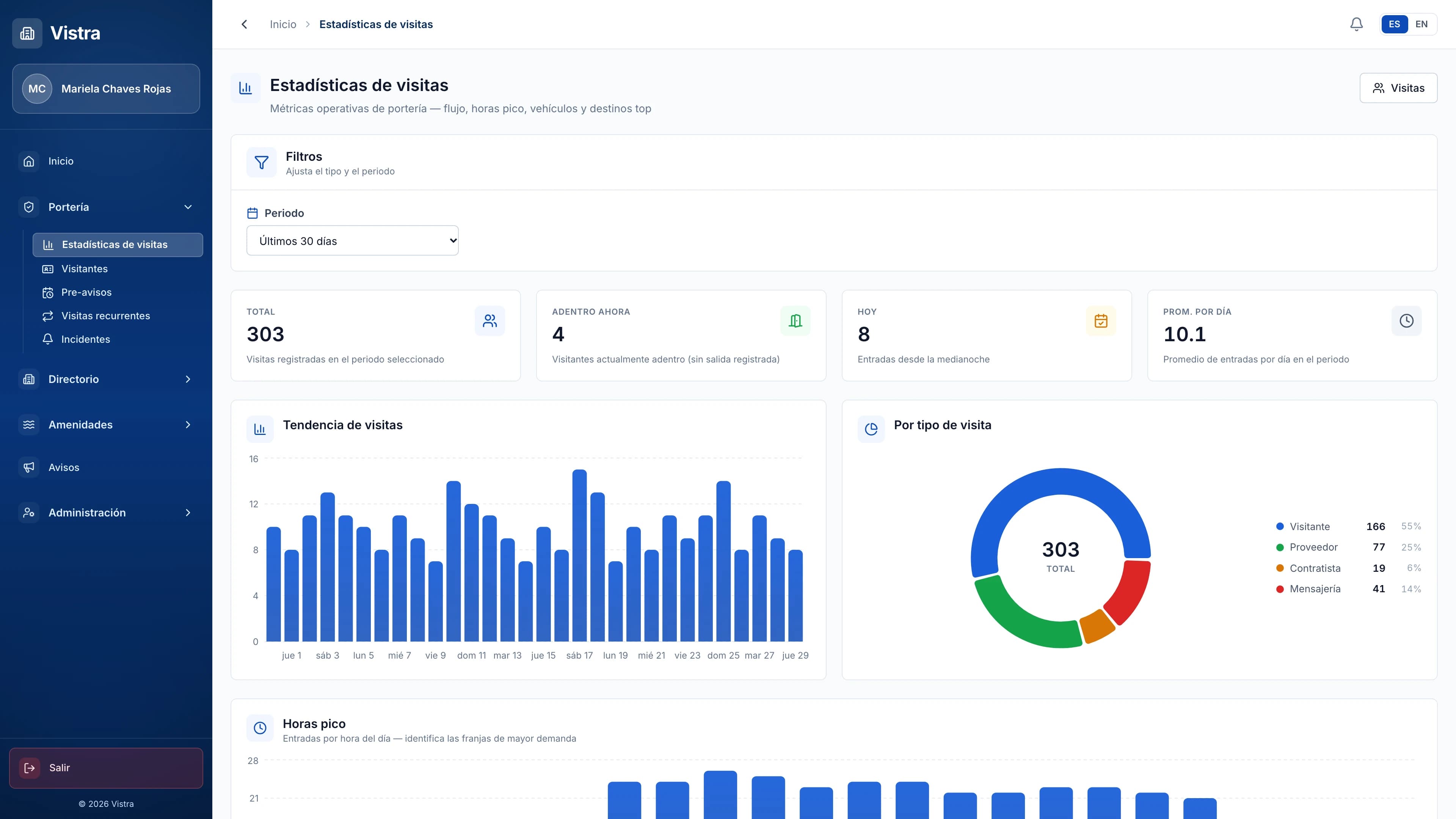Click the MC user avatar
Screen dimensions: 1456x819
(x=37, y=89)
